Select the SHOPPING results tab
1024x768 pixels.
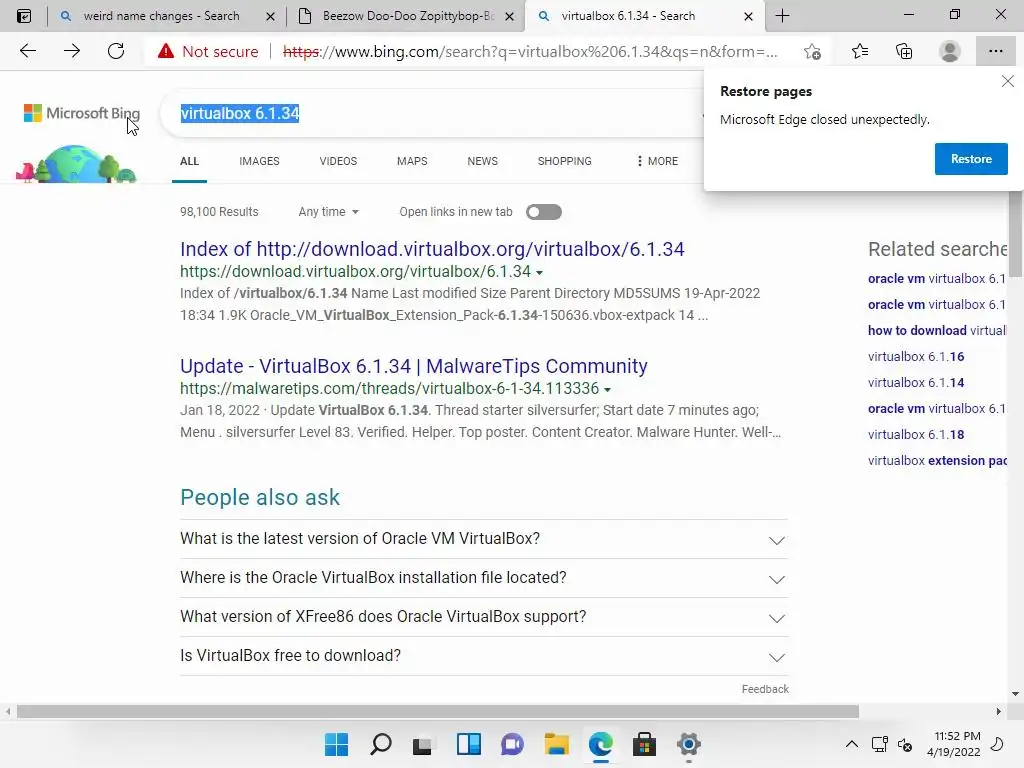coord(565,161)
